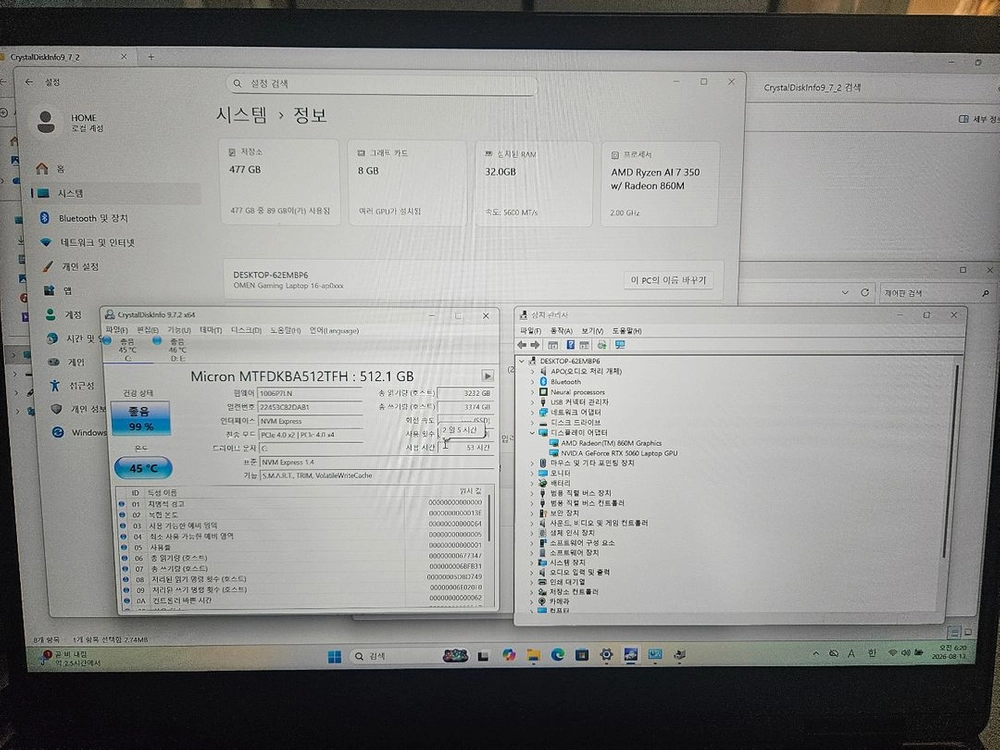Collapse the 디스플레이 어댑터 node
This screenshot has width=1000, height=750.
(533, 432)
